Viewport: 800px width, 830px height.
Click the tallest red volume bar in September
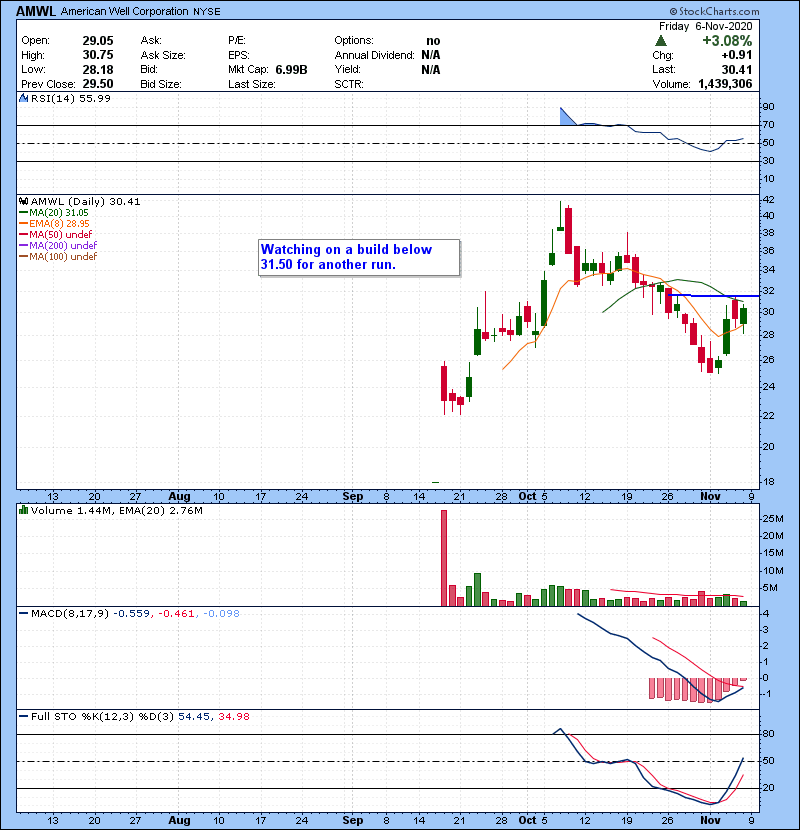(x=444, y=558)
